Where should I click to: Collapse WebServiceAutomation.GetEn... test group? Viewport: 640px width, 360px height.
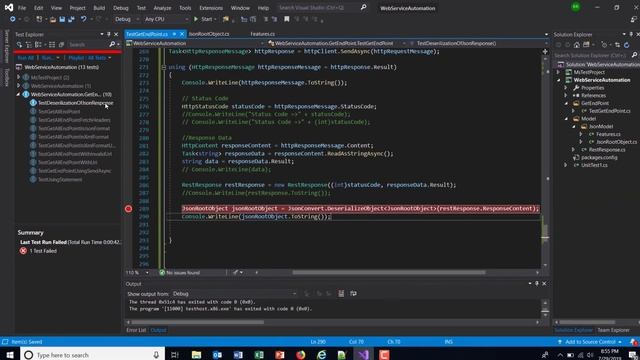point(18,94)
